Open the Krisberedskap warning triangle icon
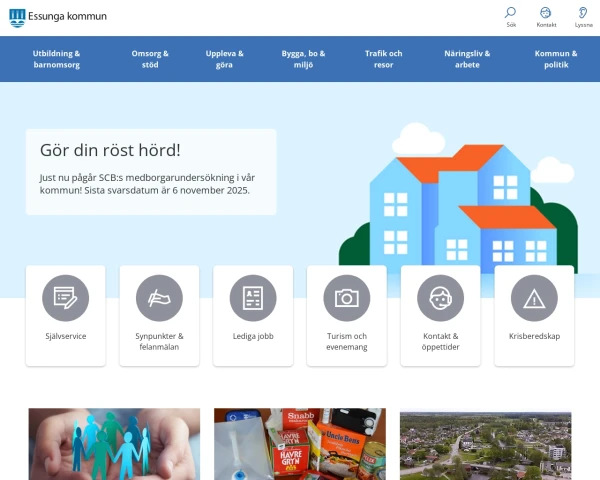600x480 pixels. coord(534,298)
